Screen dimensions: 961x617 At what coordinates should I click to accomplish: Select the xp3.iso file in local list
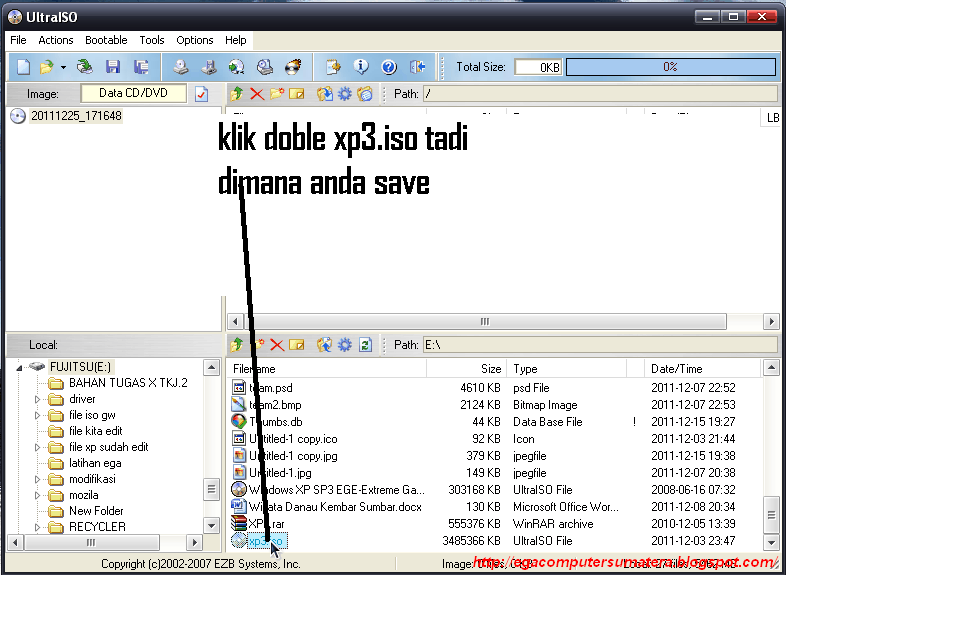266,541
